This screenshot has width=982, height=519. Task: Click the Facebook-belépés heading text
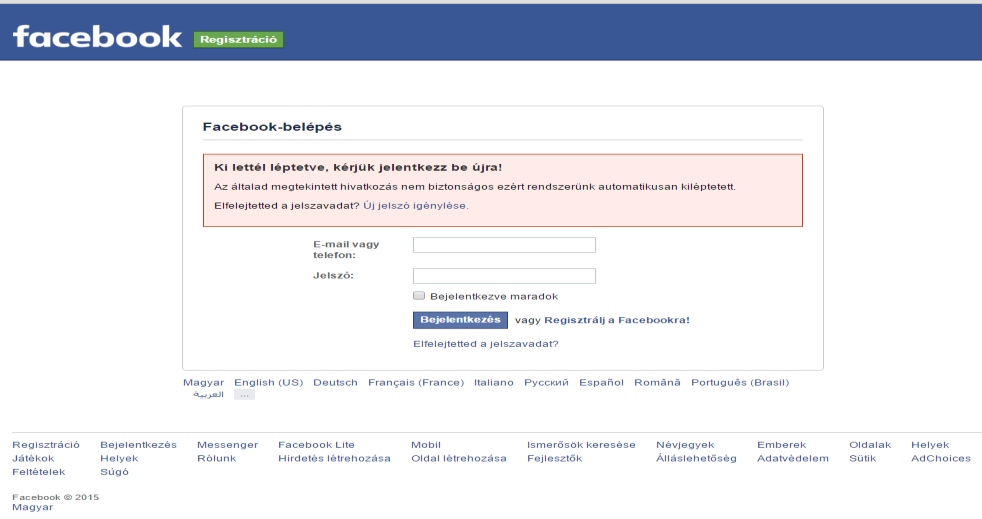click(272, 127)
